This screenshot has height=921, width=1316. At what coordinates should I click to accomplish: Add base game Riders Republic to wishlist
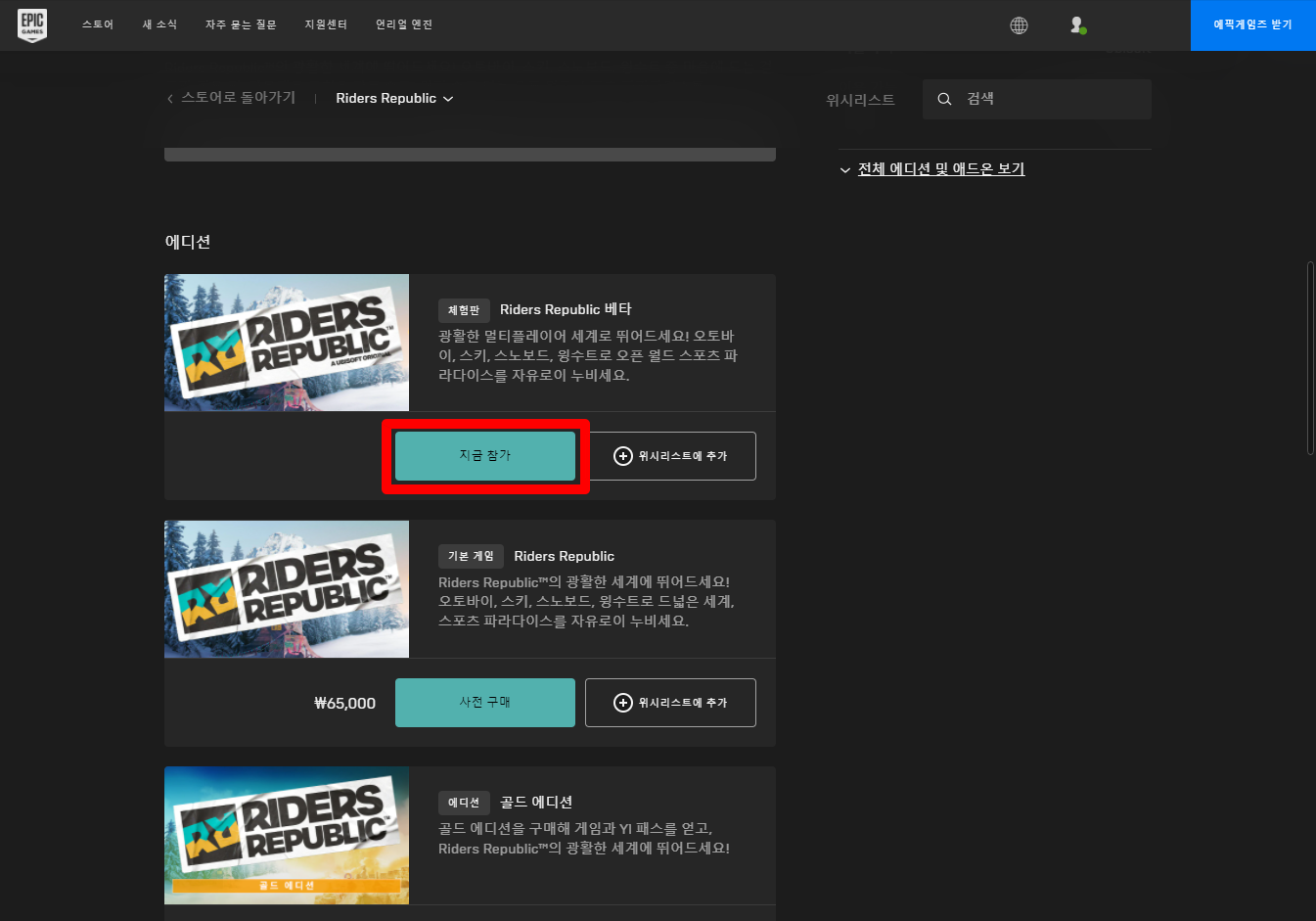pyautogui.click(x=671, y=703)
